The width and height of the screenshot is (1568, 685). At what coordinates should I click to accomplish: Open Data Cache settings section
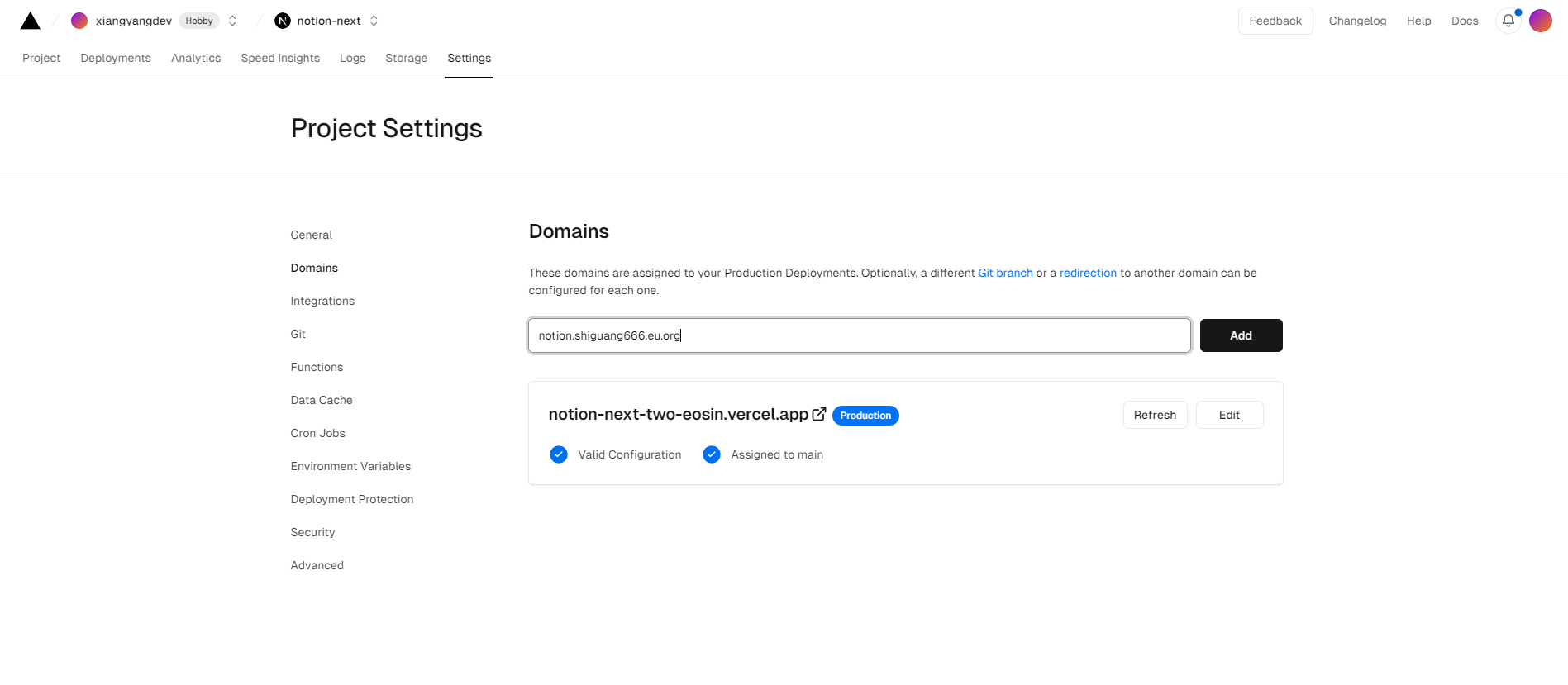pyautogui.click(x=322, y=400)
